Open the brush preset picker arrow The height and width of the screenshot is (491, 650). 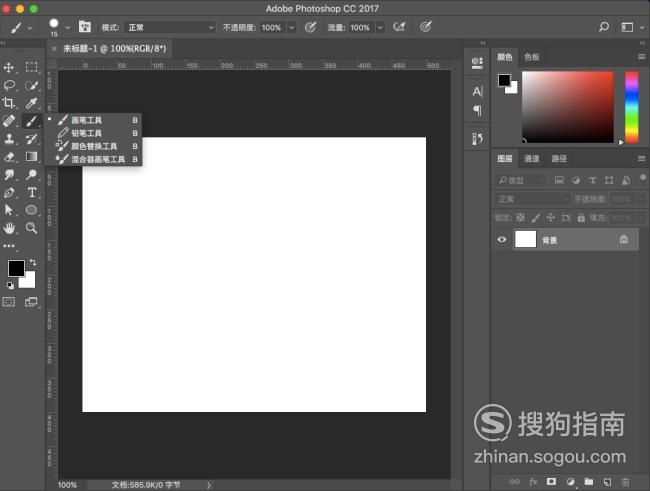tap(67, 28)
